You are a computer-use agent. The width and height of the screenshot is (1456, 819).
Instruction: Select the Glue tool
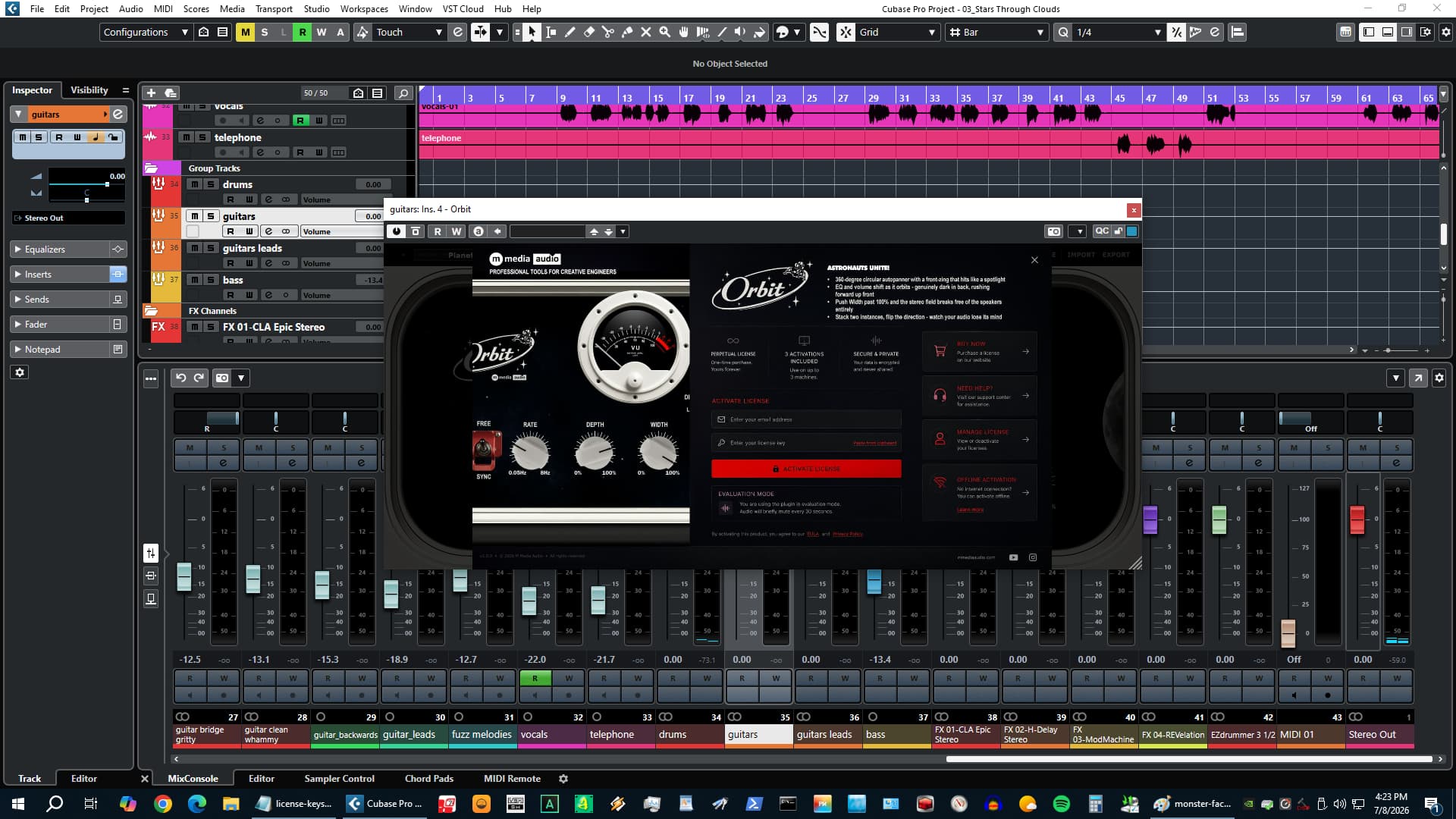pos(626,32)
